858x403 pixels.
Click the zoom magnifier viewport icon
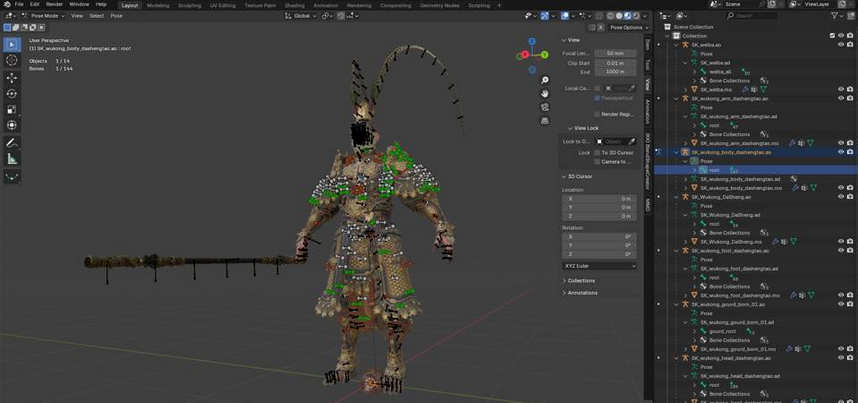tap(545, 80)
